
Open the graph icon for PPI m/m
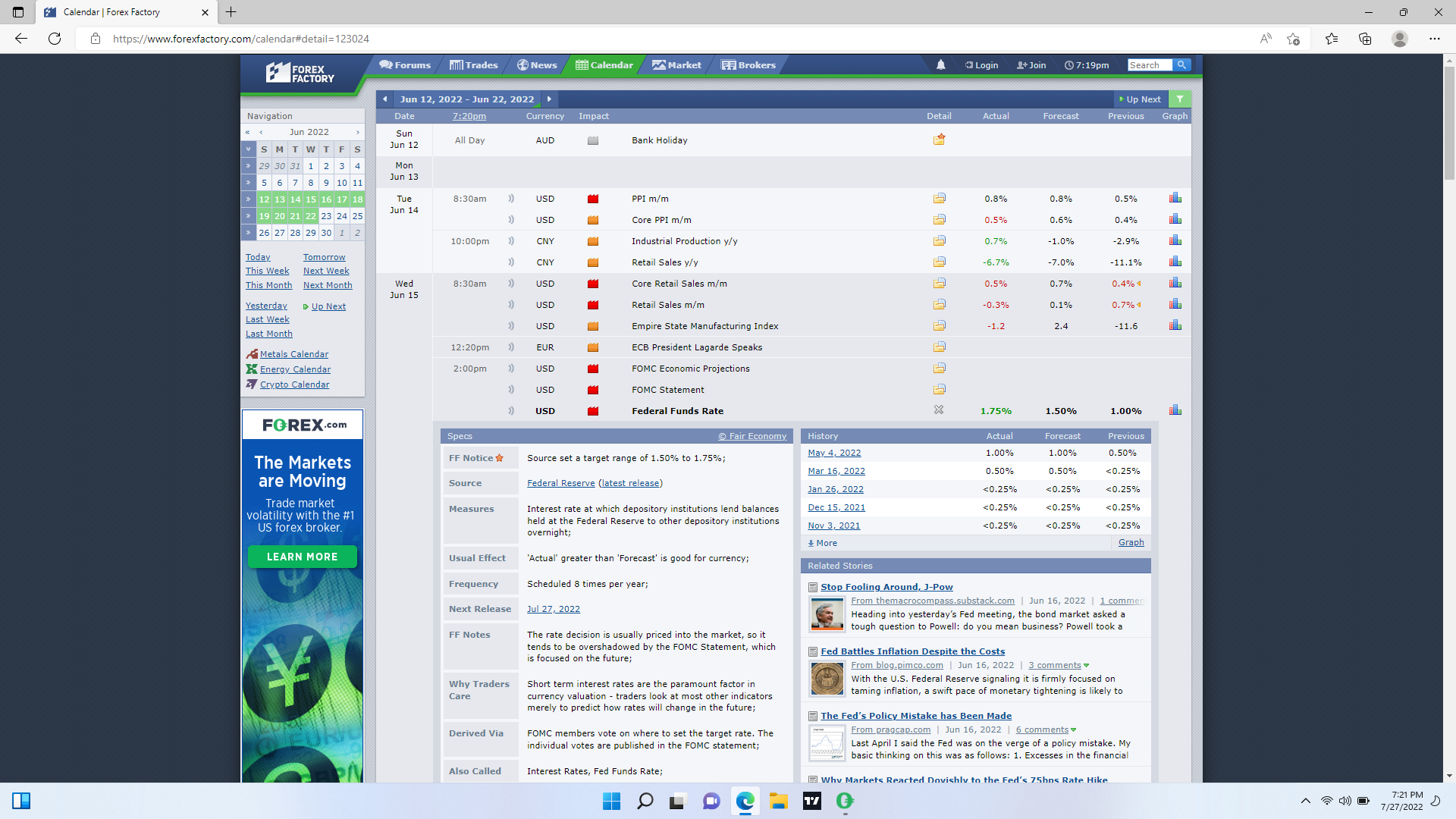1175,199
